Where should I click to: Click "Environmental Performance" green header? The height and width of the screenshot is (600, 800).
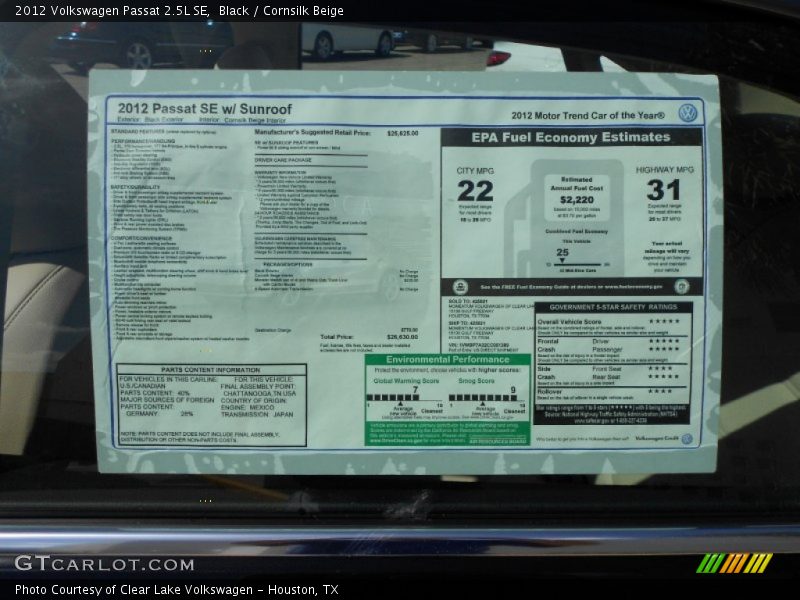point(447,360)
